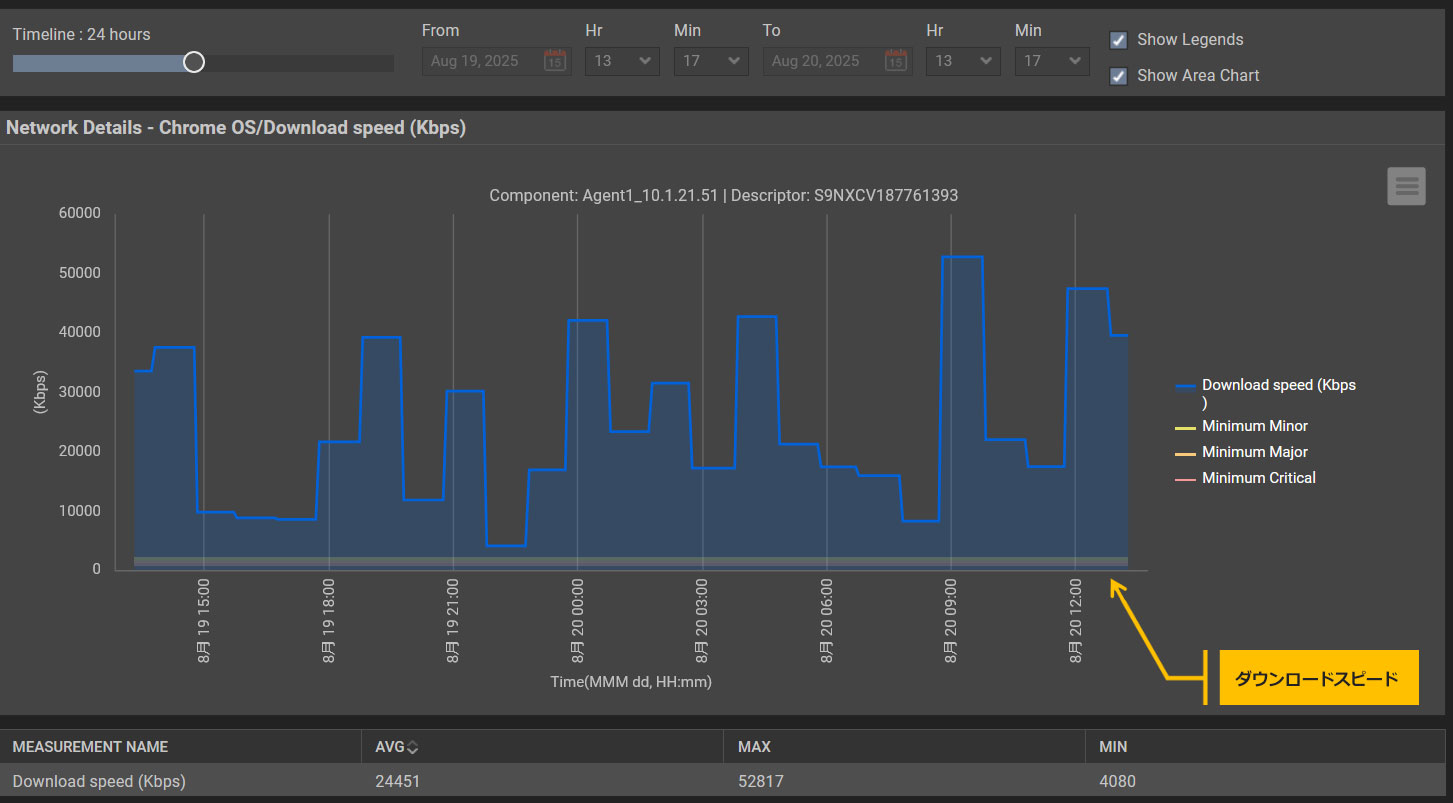The image size is (1453, 803).
Task: Expand the To Hr dropdown
Action: [x=963, y=61]
